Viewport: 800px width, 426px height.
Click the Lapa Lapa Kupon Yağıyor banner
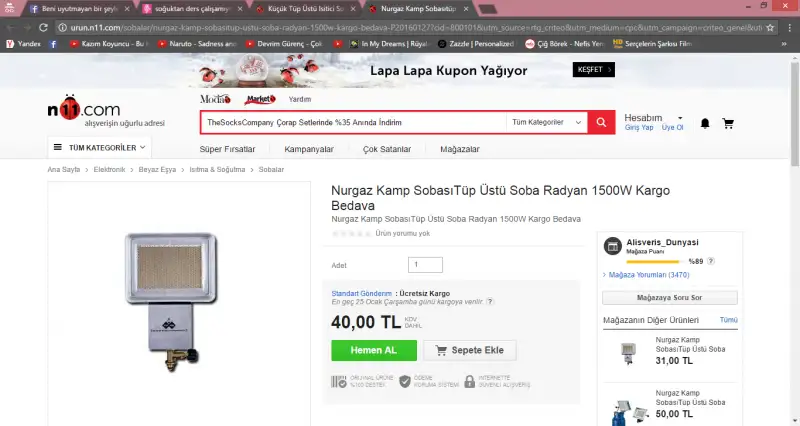pyautogui.click(x=400, y=70)
